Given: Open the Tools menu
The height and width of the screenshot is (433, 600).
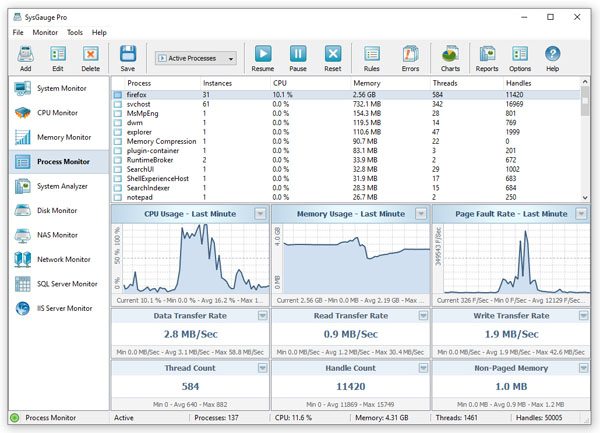Looking at the screenshot, I should tap(75, 33).
